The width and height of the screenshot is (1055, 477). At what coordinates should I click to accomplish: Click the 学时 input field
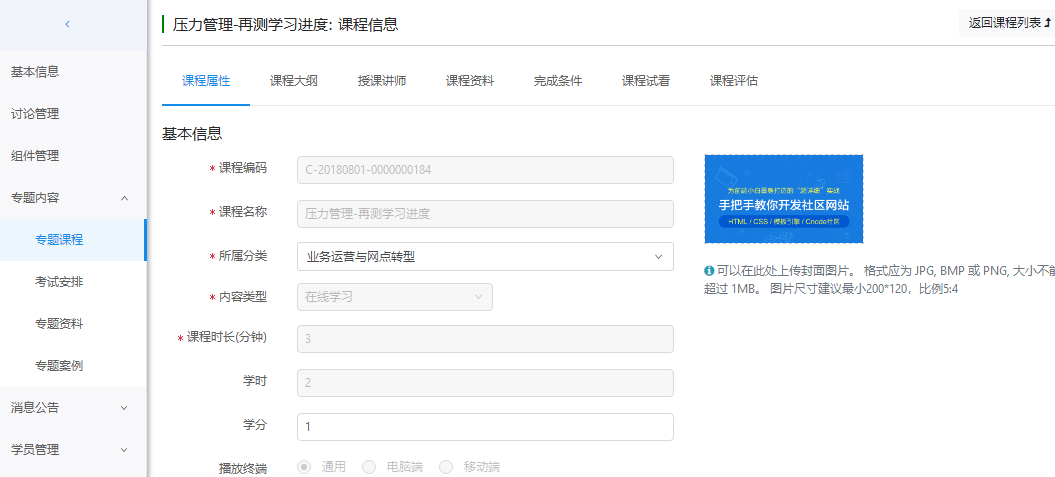pyautogui.click(x=485, y=383)
